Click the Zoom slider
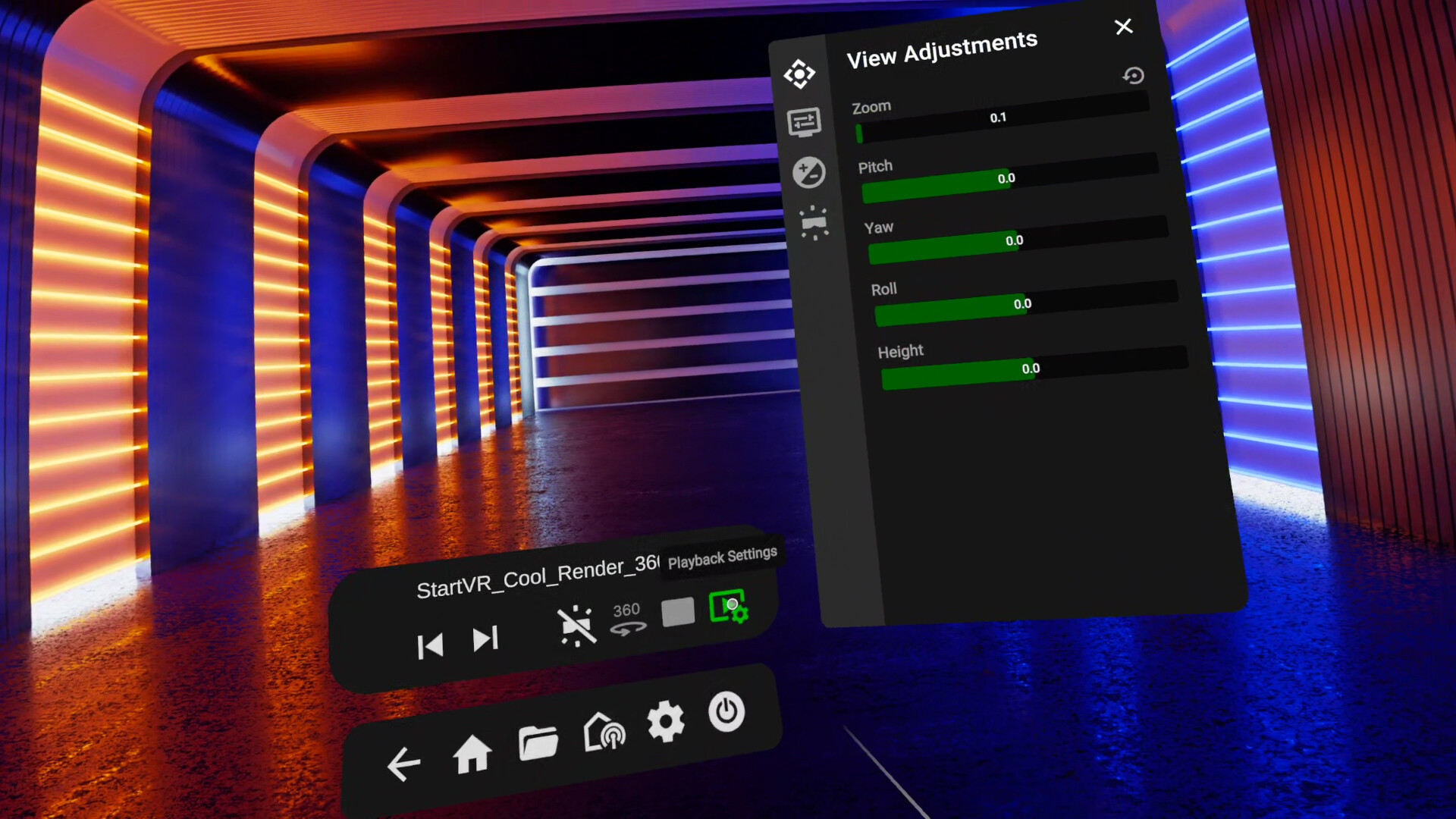This screenshot has width=1456, height=819. pos(1001,119)
